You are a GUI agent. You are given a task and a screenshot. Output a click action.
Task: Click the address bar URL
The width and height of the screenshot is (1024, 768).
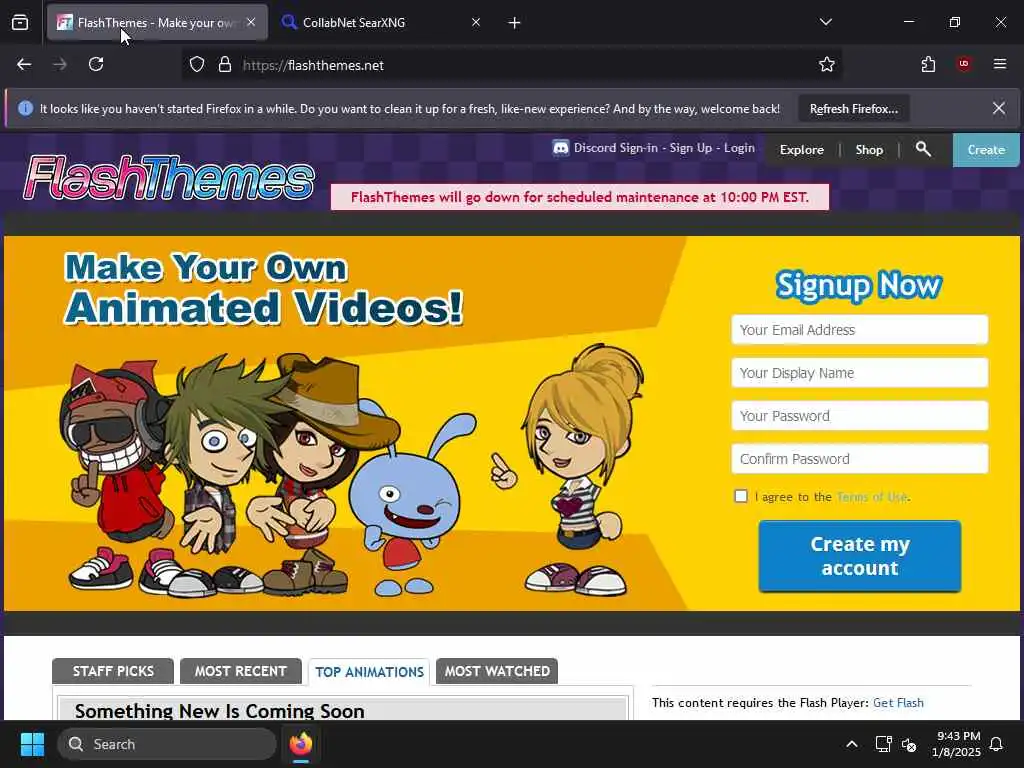click(x=313, y=65)
